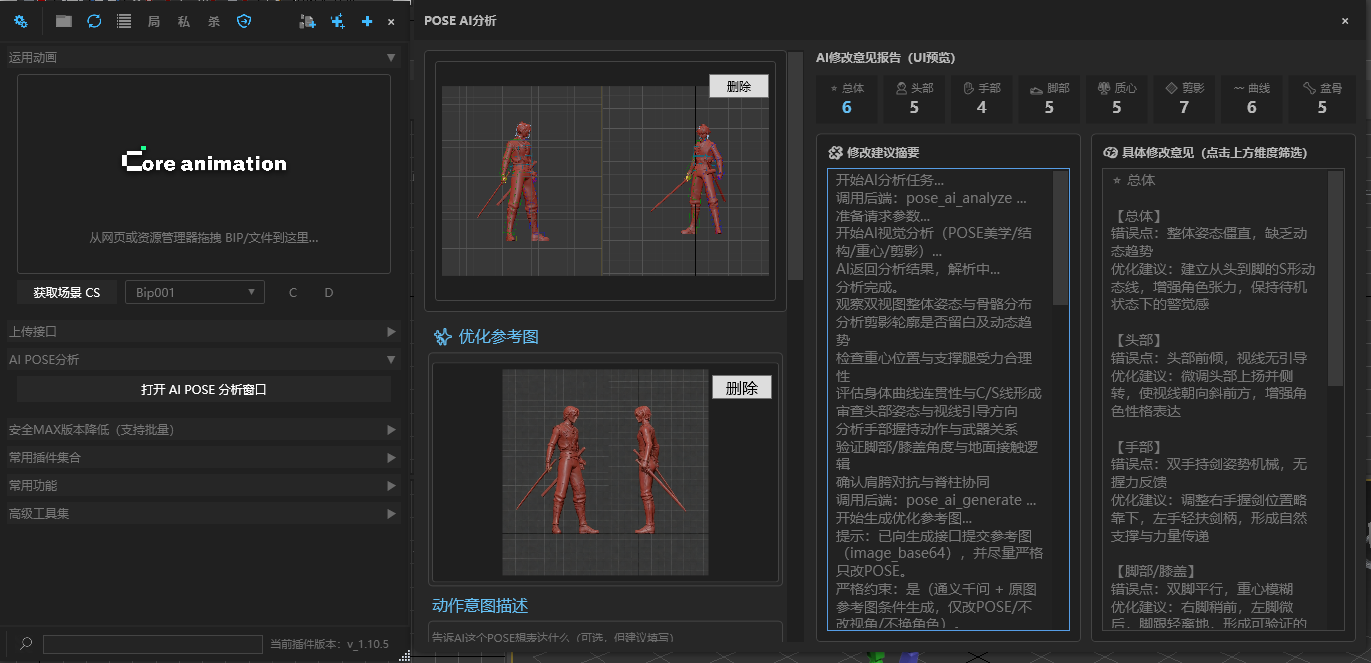Expand the 上传接口 section
The width and height of the screenshot is (1371, 663).
(x=204, y=331)
